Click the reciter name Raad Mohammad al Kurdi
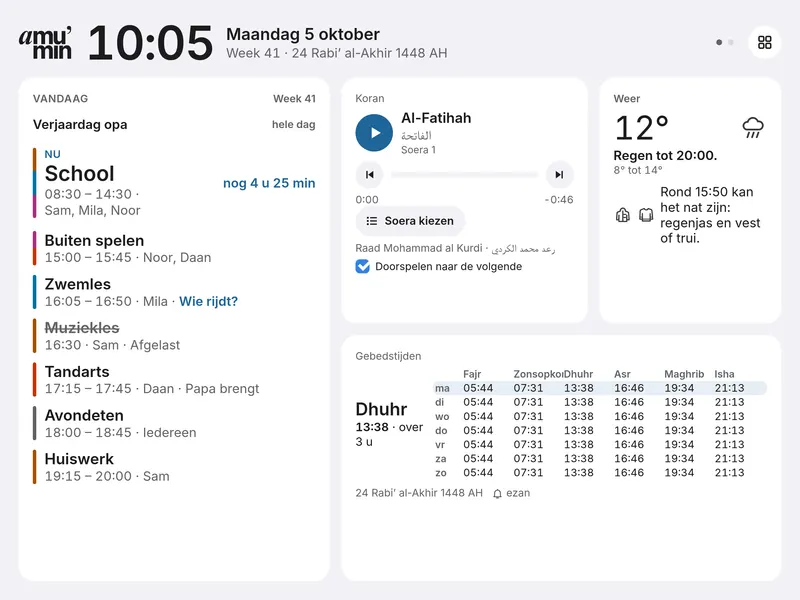 (x=419, y=248)
